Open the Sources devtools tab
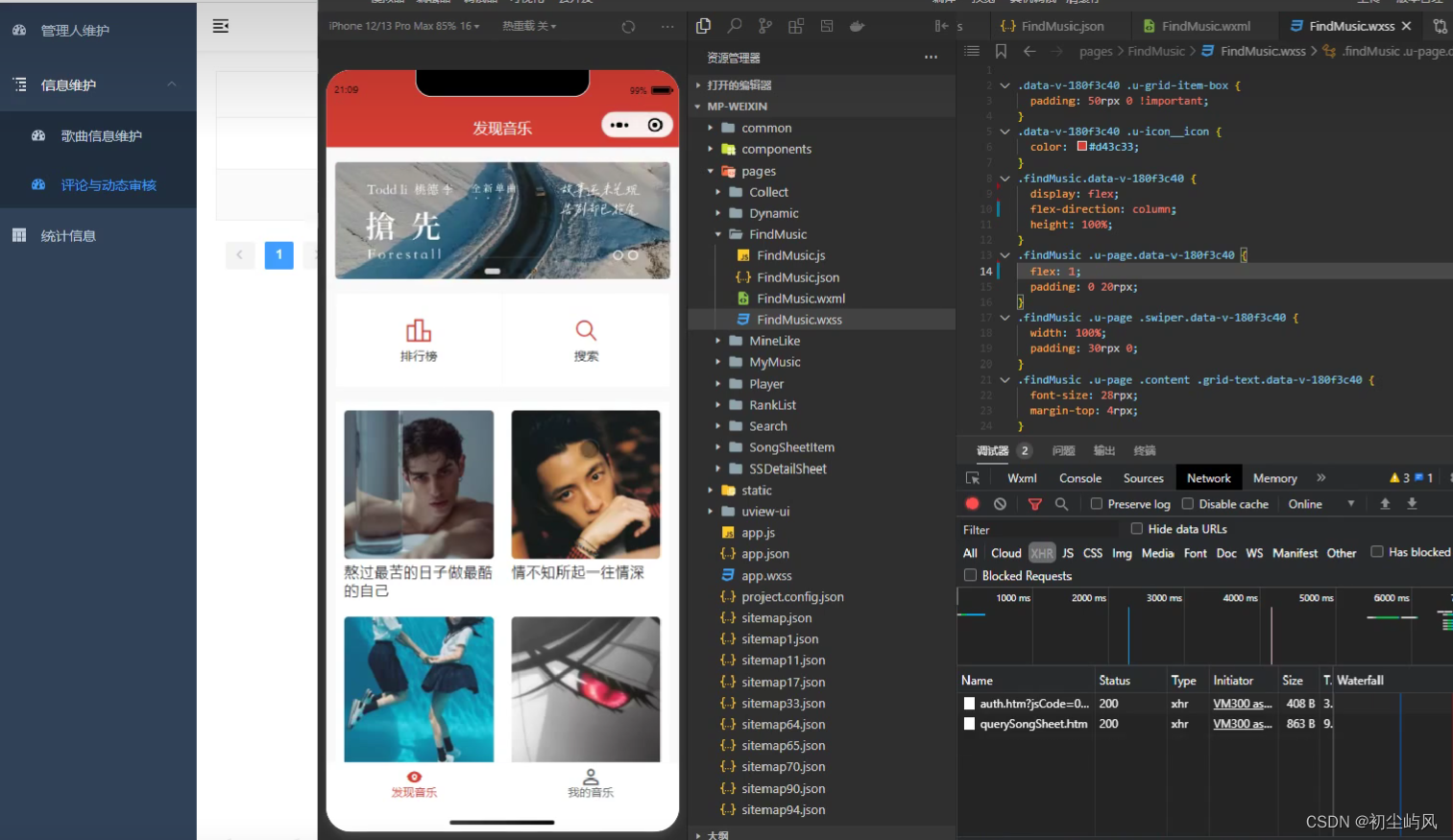The width and height of the screenshot is (1453, 840). click(x=1143, y=478)
